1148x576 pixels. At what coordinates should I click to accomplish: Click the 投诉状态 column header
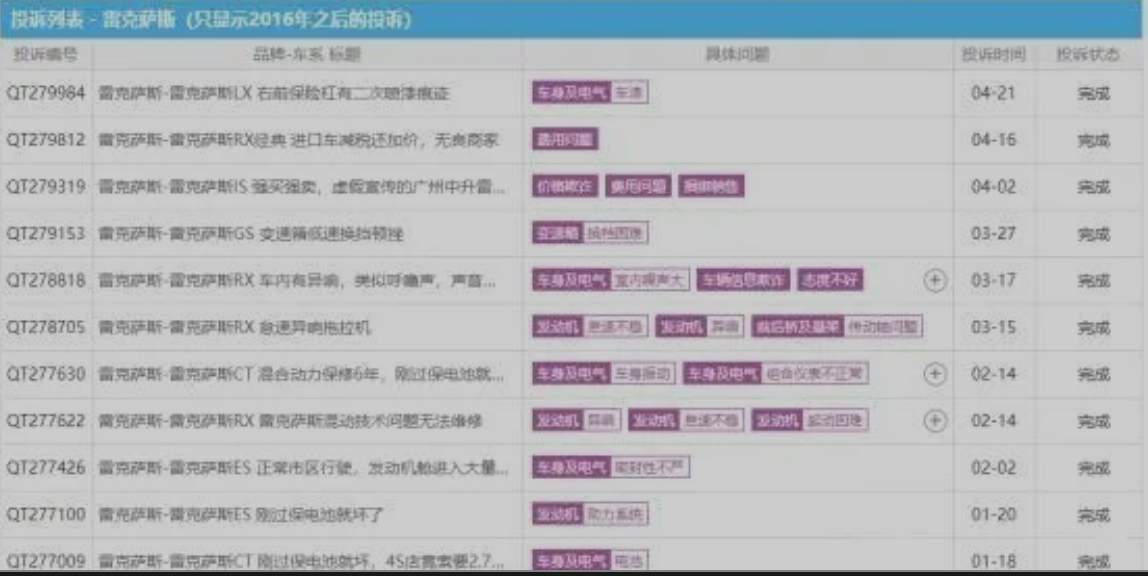pos(1092,54)
